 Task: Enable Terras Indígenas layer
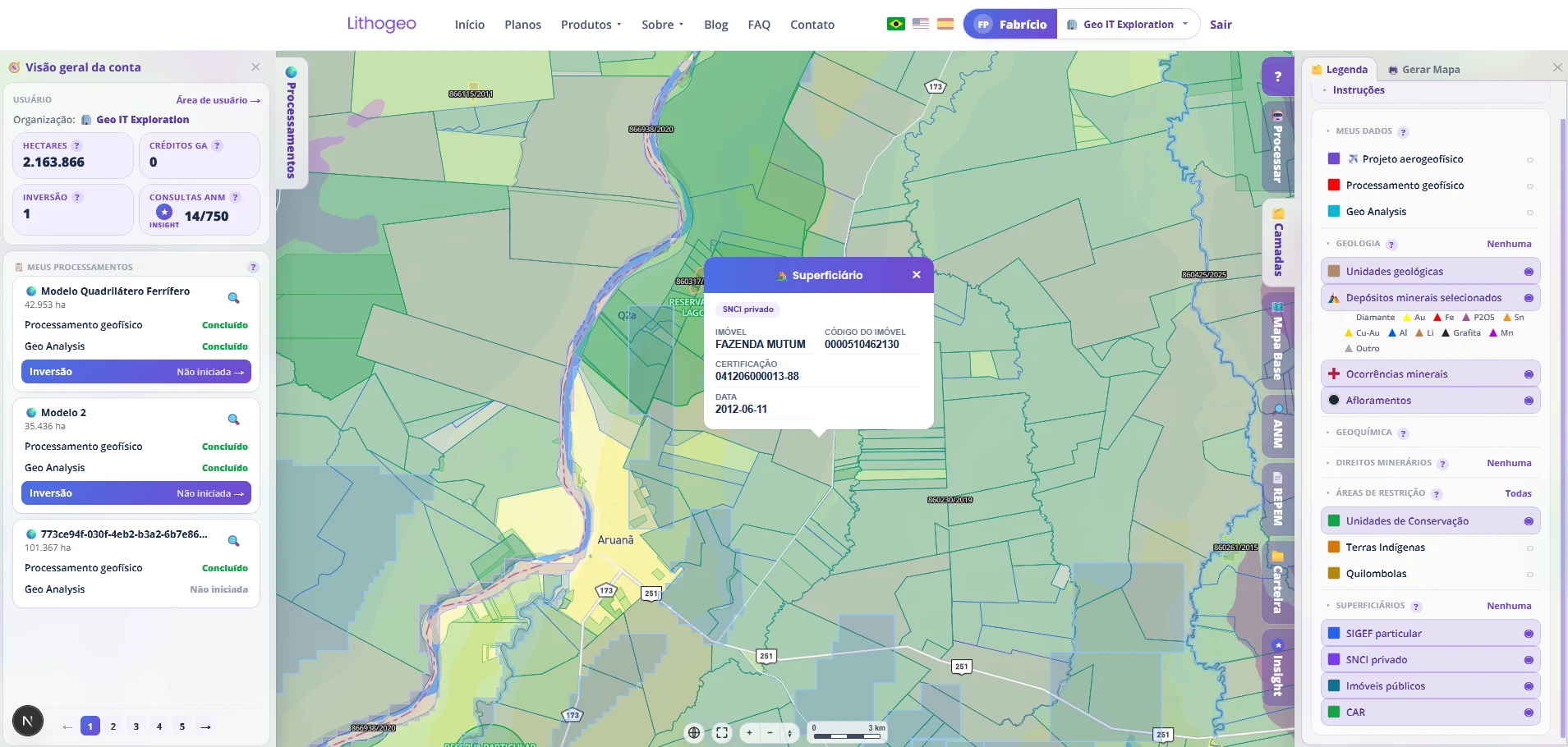pyautogui.click(x=1529, y=548)
